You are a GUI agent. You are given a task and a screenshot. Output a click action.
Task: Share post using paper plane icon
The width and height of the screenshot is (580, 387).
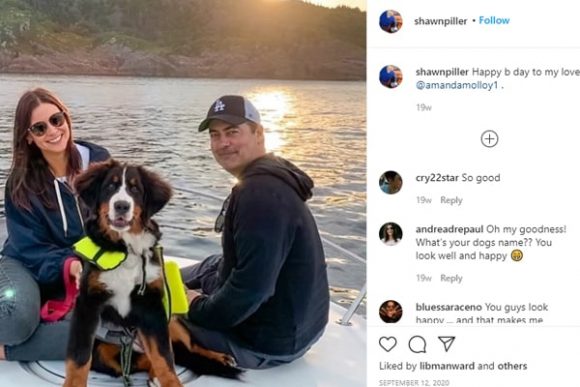[446, 344]
